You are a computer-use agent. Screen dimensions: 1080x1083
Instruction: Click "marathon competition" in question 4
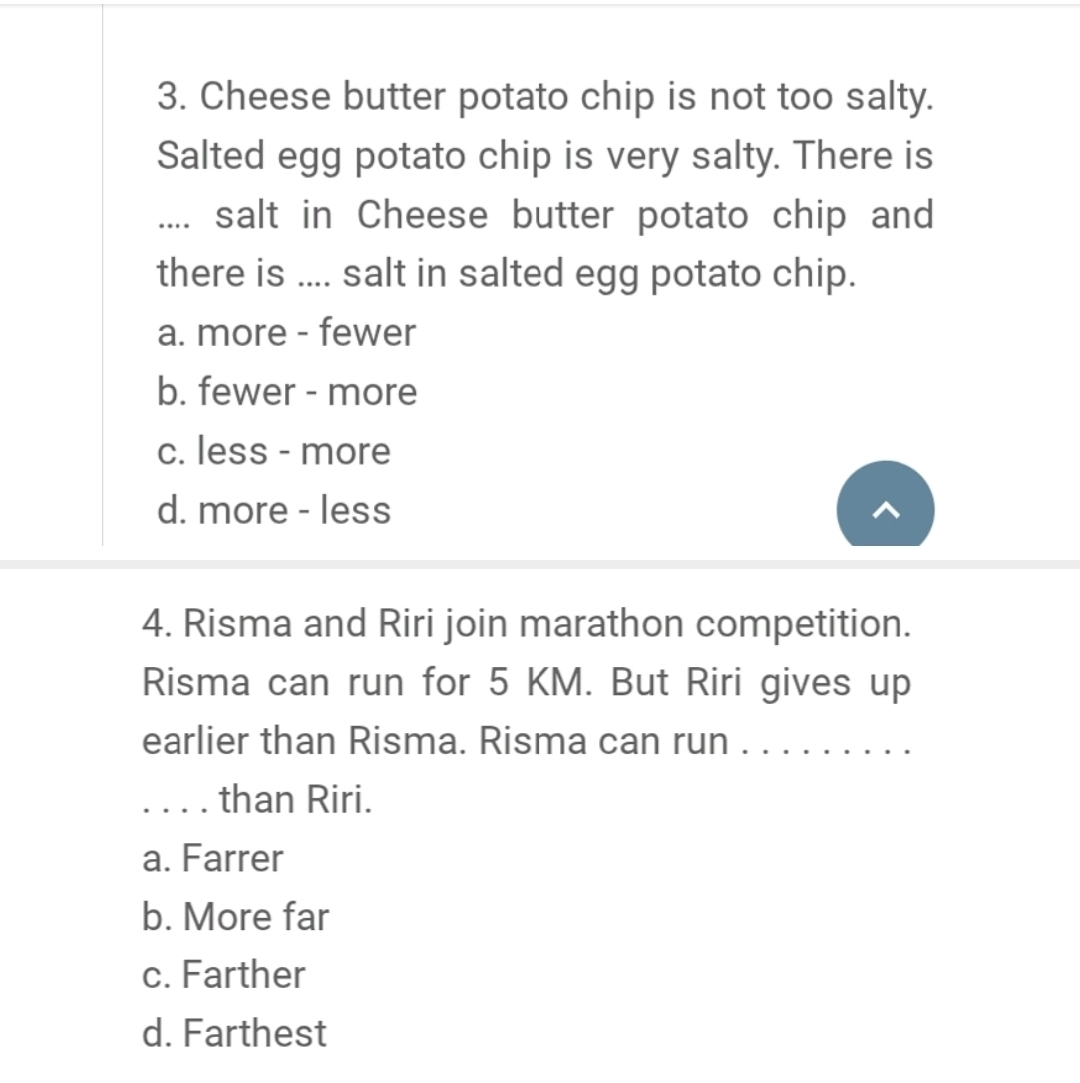tap(715, 624)
